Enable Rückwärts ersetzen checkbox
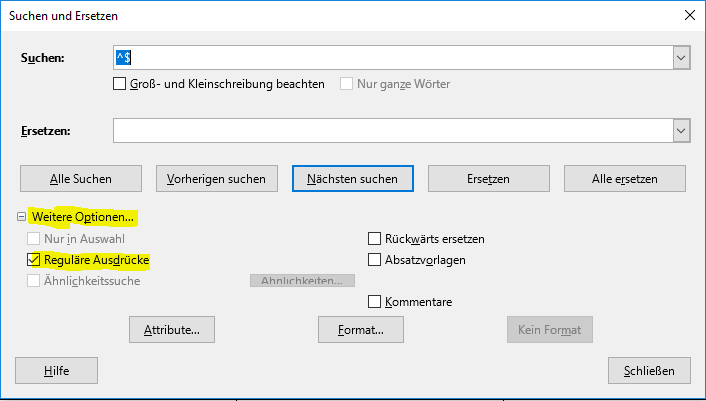The image size is (706, 401). coord(375,239)
